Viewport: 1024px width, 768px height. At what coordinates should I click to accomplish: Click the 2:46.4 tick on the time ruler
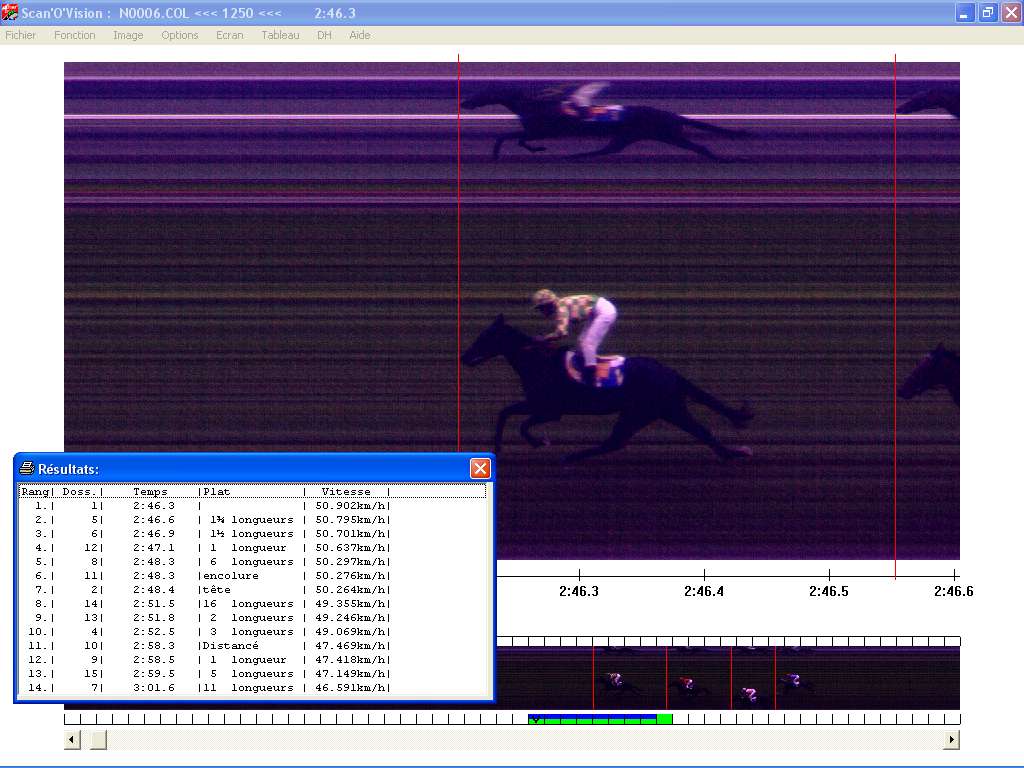click(704, 575)
